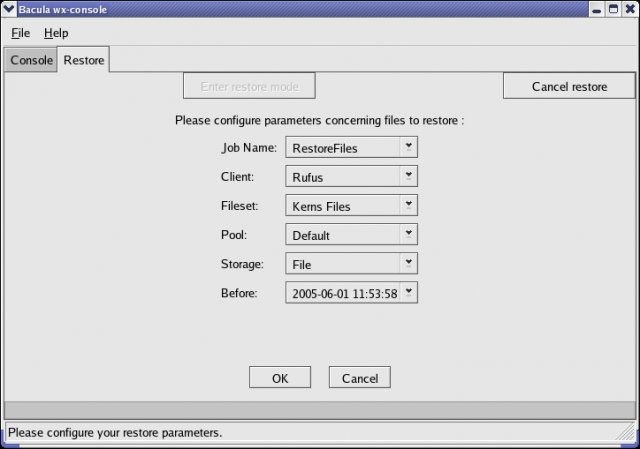Expand the Pool dropdown arrow

[x=408, y=234]
